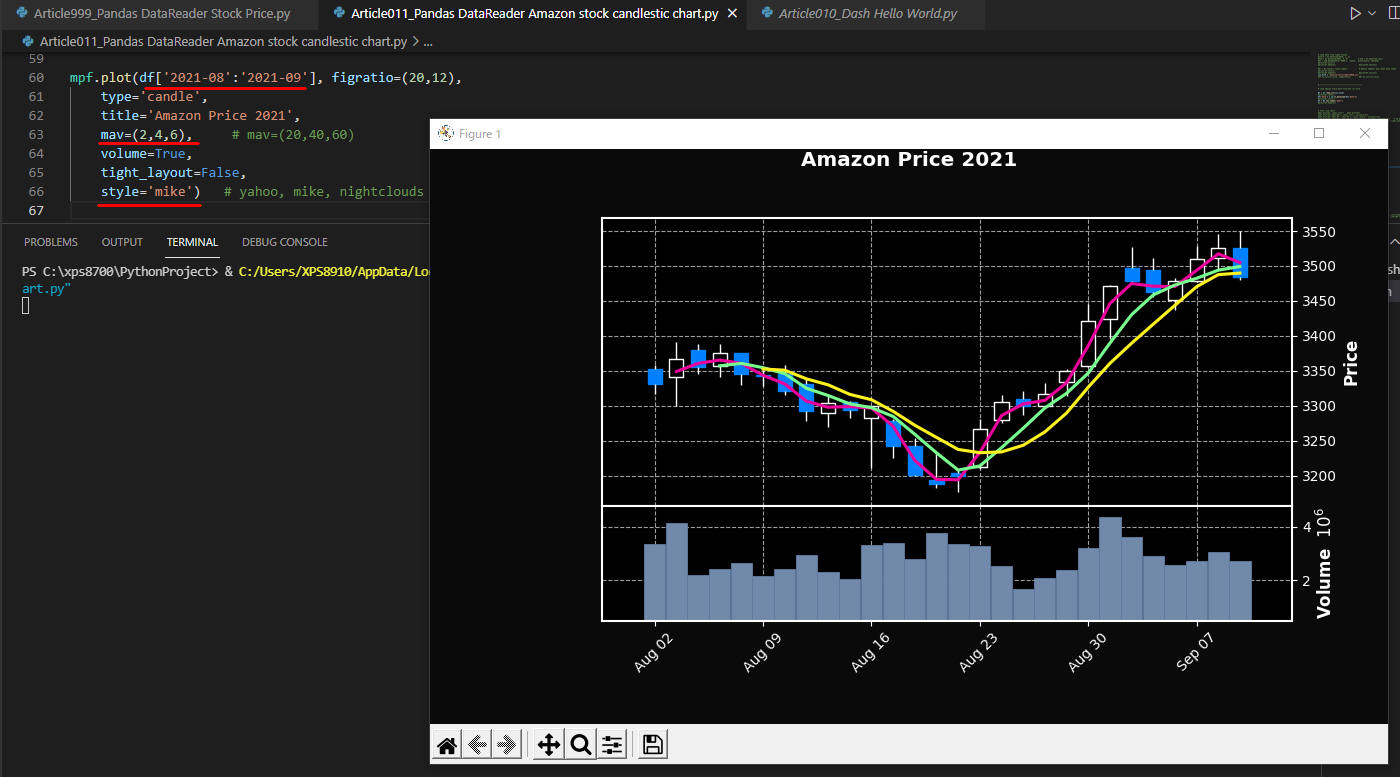1400x777 pixels.
Task: Run the Python file with the play icon
Action: click(x=1355, y=13)
